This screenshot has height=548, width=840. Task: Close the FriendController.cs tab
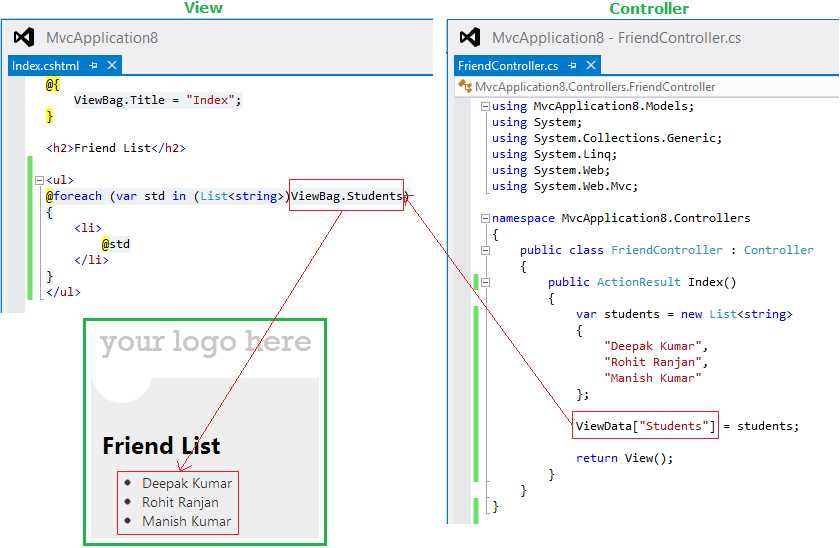591,65
